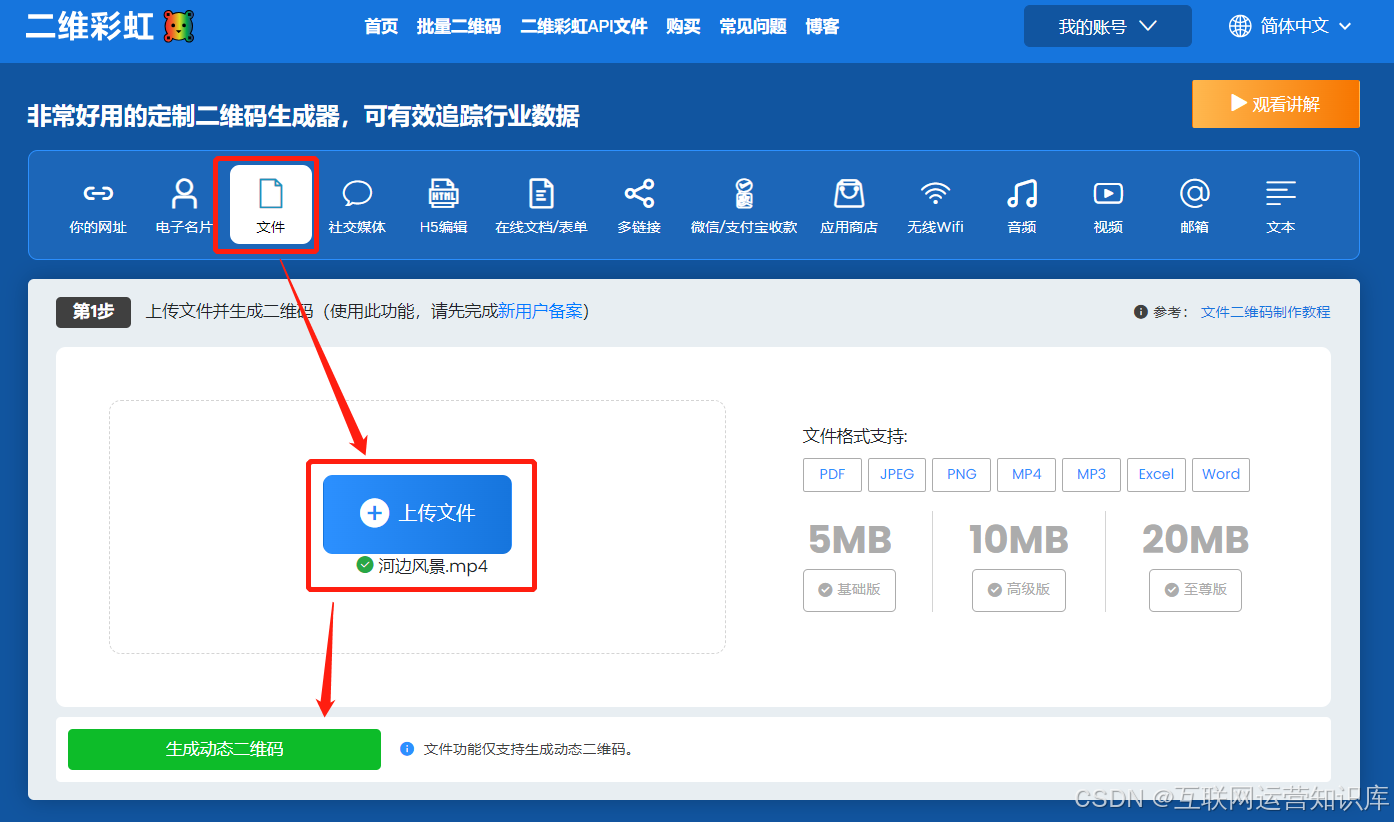Click the PDF format tag
The width and height of the screenshot is (1394, 822).
[x=832, y=475]
